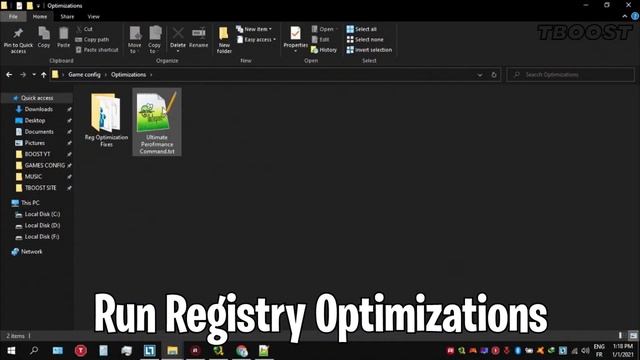Open the Copy to menu
Screen dimensions: 640x360
click(x=154, y=40)
